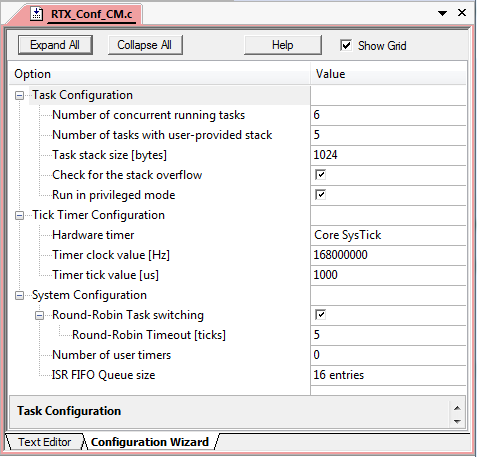The image size is (477, 457).
Task: Select System Configuration row label
Action: pyautogui.click(x=89, y=295)
